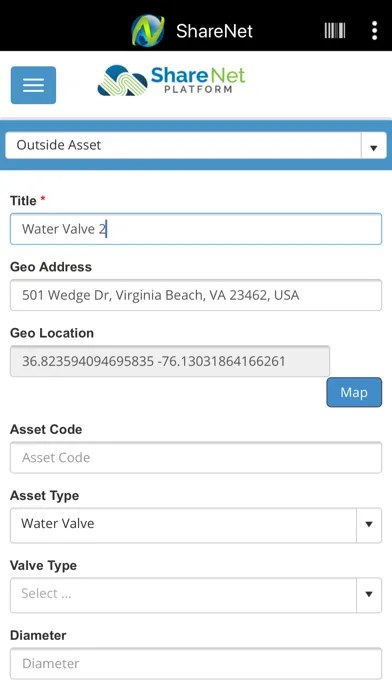
Task: Open the hamburger navigation menu
Action: pyautogui.click(x=33, y=85)
